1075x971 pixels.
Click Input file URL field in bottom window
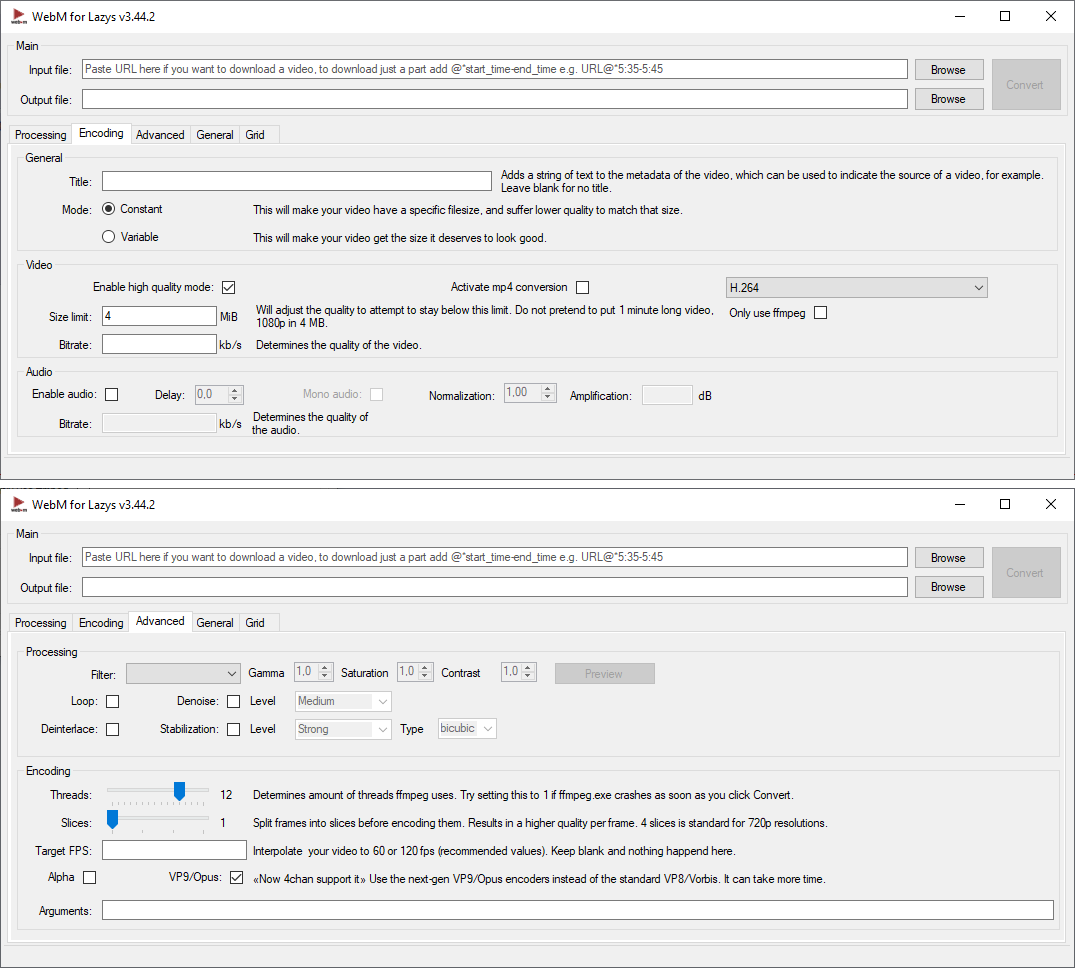tap(495, 558)
